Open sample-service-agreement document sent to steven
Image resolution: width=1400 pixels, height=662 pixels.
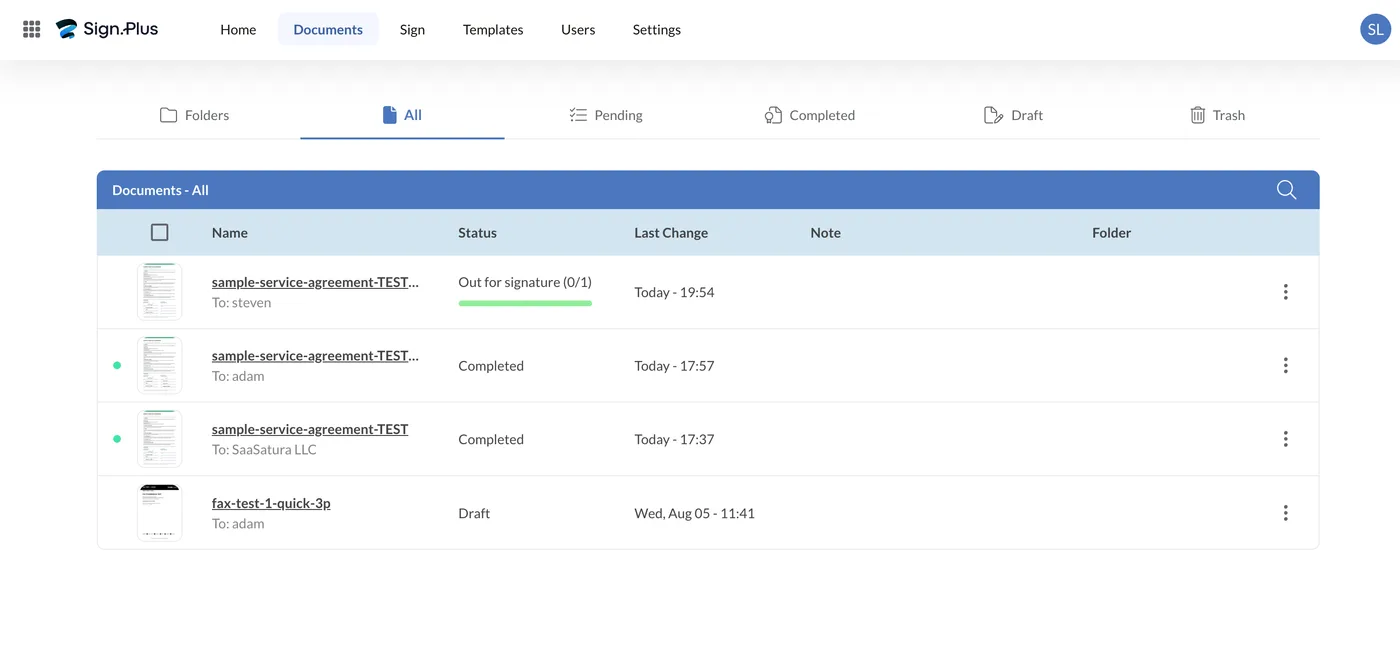click(x=315, y=282)
